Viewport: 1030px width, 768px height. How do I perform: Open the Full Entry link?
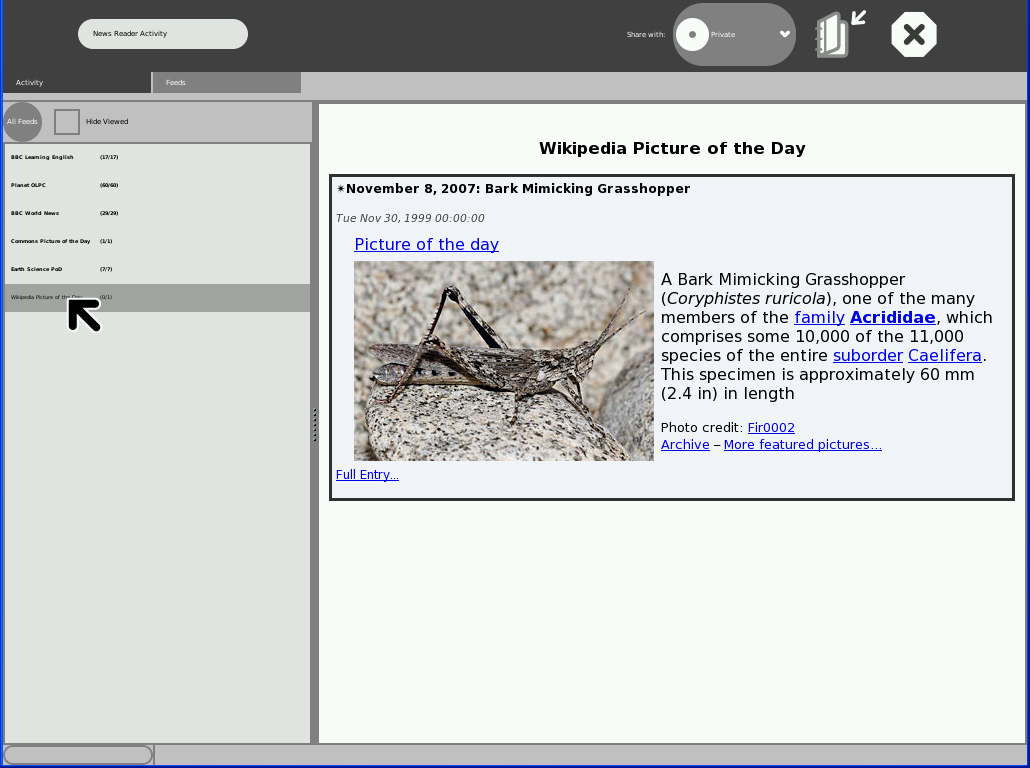pyautogui.click(x=367, y=475)
